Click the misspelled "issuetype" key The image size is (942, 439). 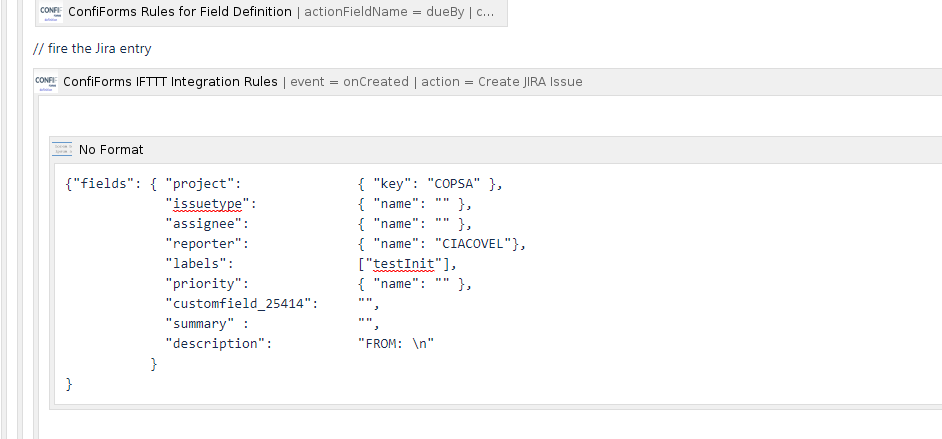pyautogui.click(x=207, y=204)
